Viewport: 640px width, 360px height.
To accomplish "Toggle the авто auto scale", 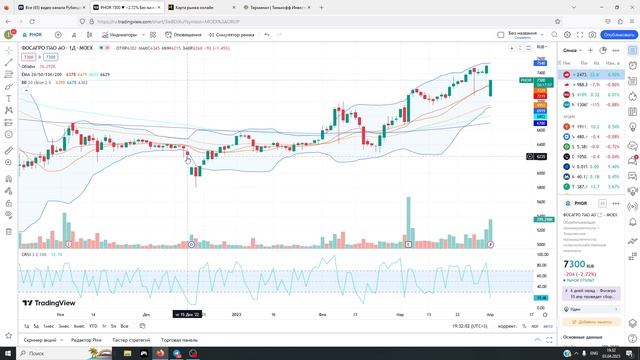I will point(548,326).
